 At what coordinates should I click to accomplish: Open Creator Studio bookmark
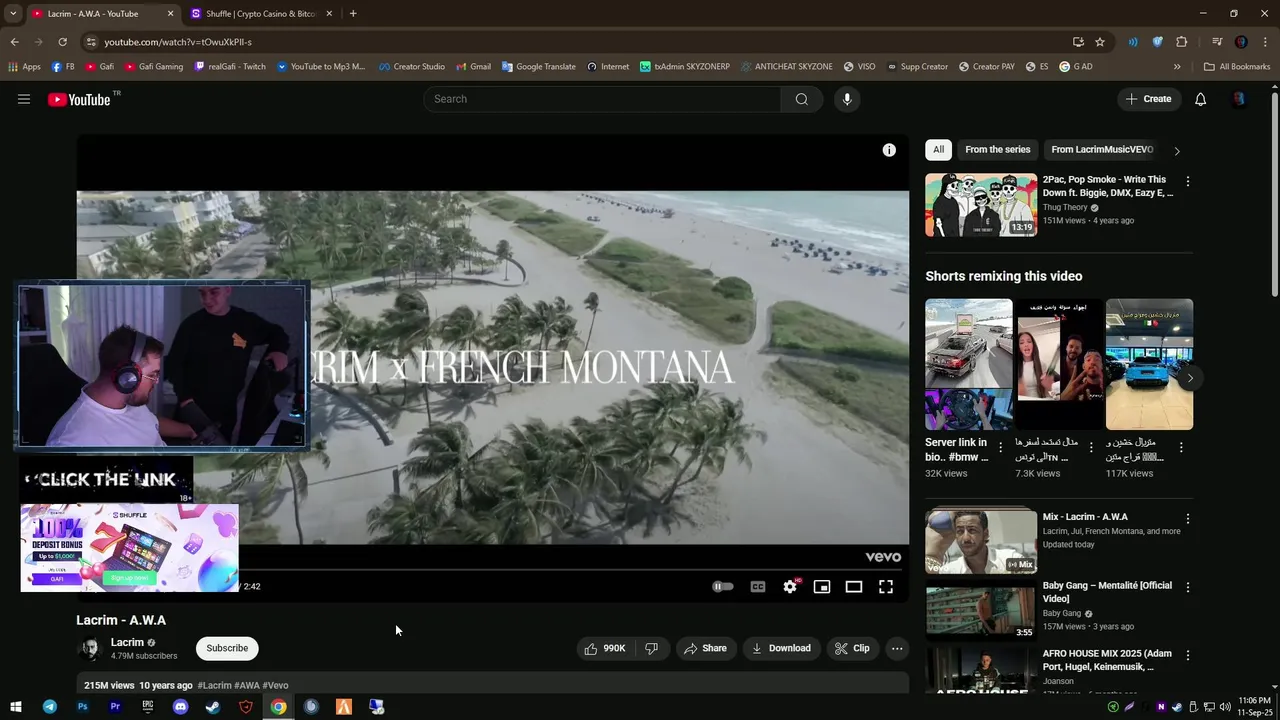[x=411, y=67]
